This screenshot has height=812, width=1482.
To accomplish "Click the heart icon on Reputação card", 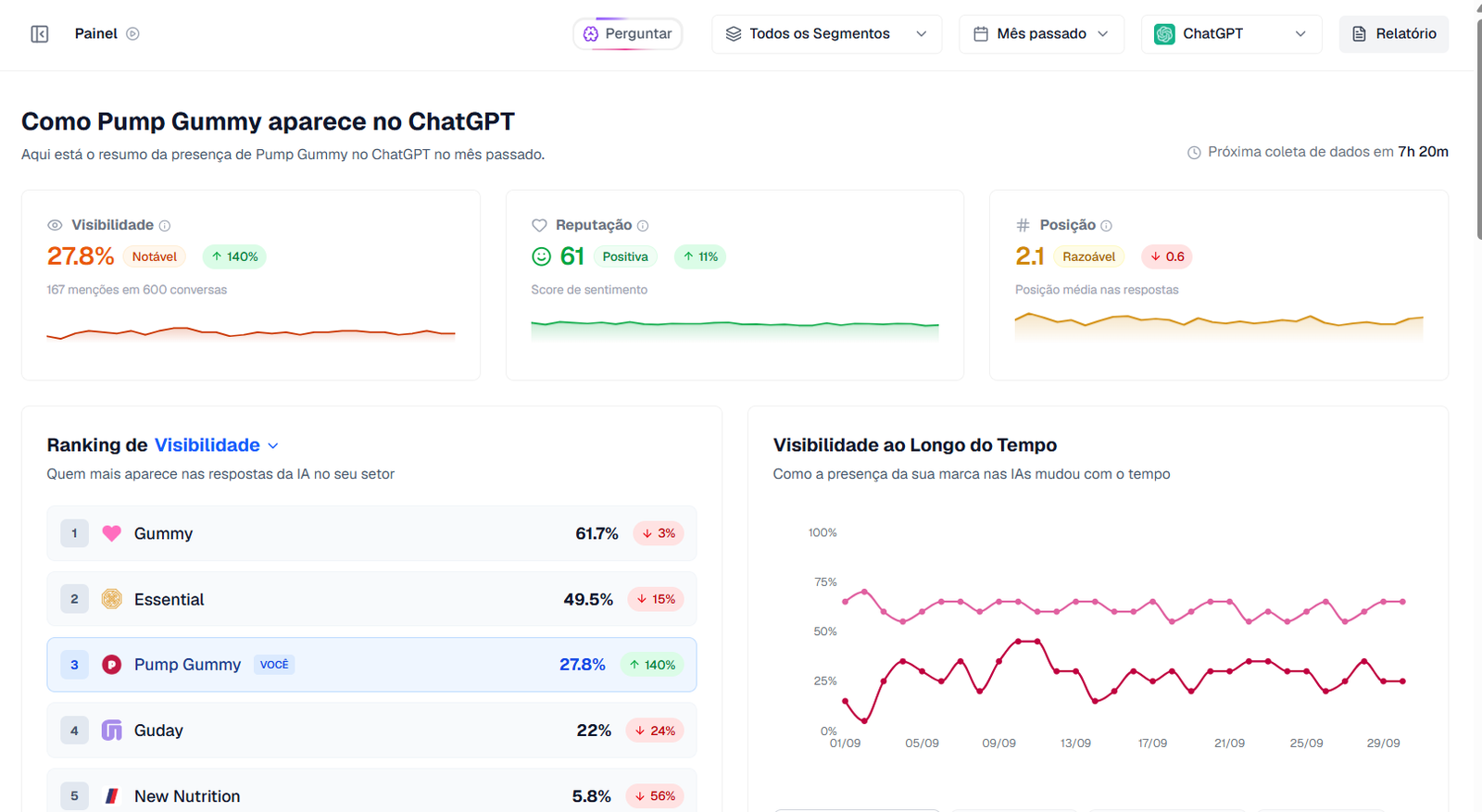I will coord(539,225).
